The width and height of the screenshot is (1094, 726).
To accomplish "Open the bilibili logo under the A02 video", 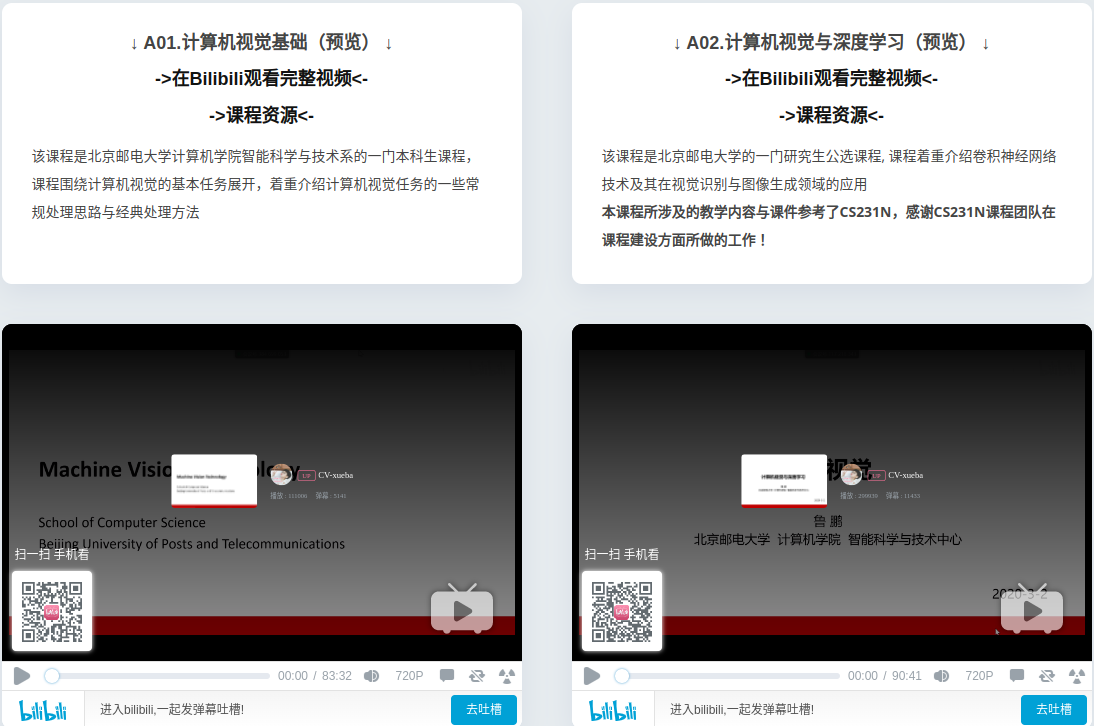I will coord(613,710).
